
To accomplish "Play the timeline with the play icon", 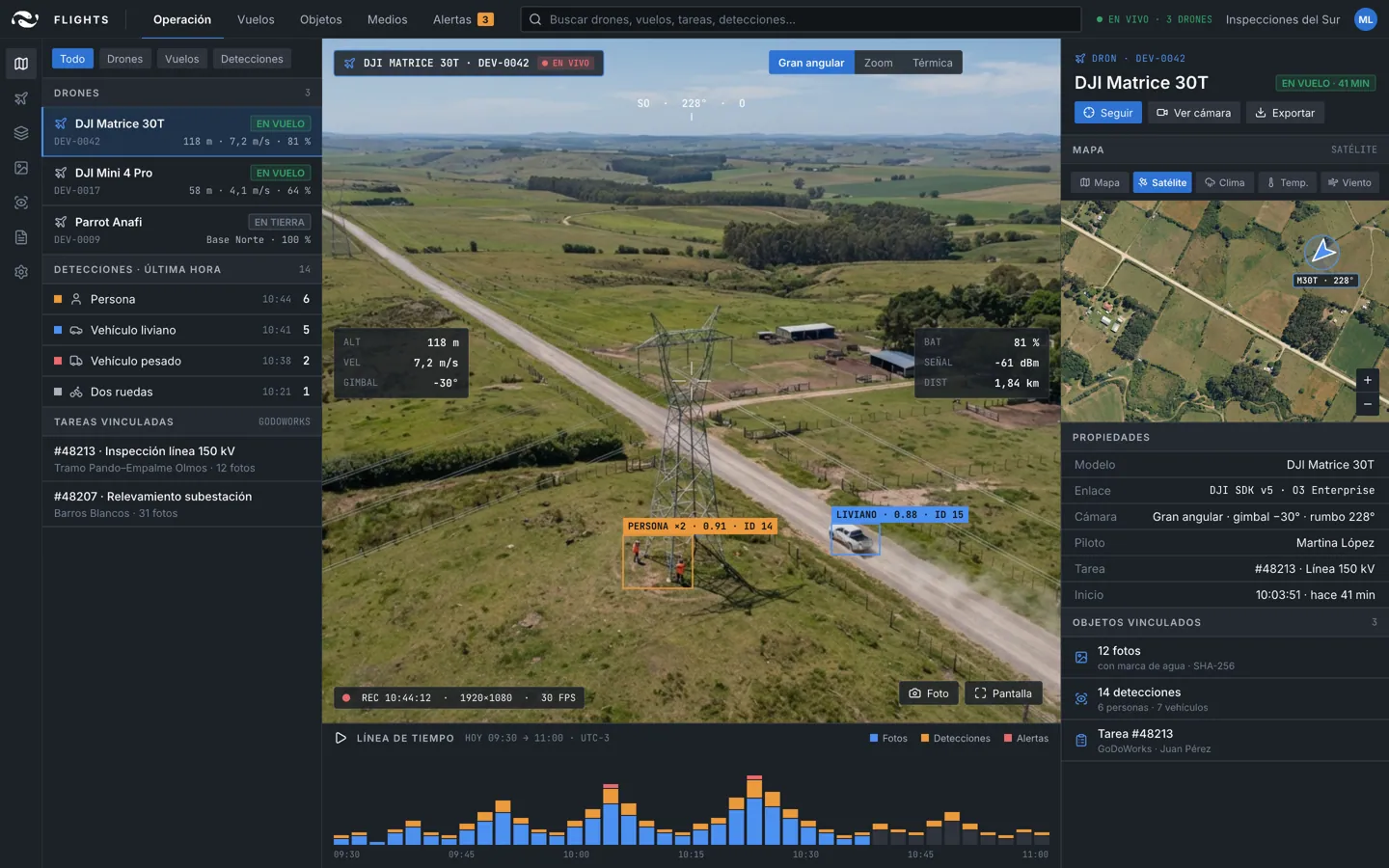I will tap(340, 738).
